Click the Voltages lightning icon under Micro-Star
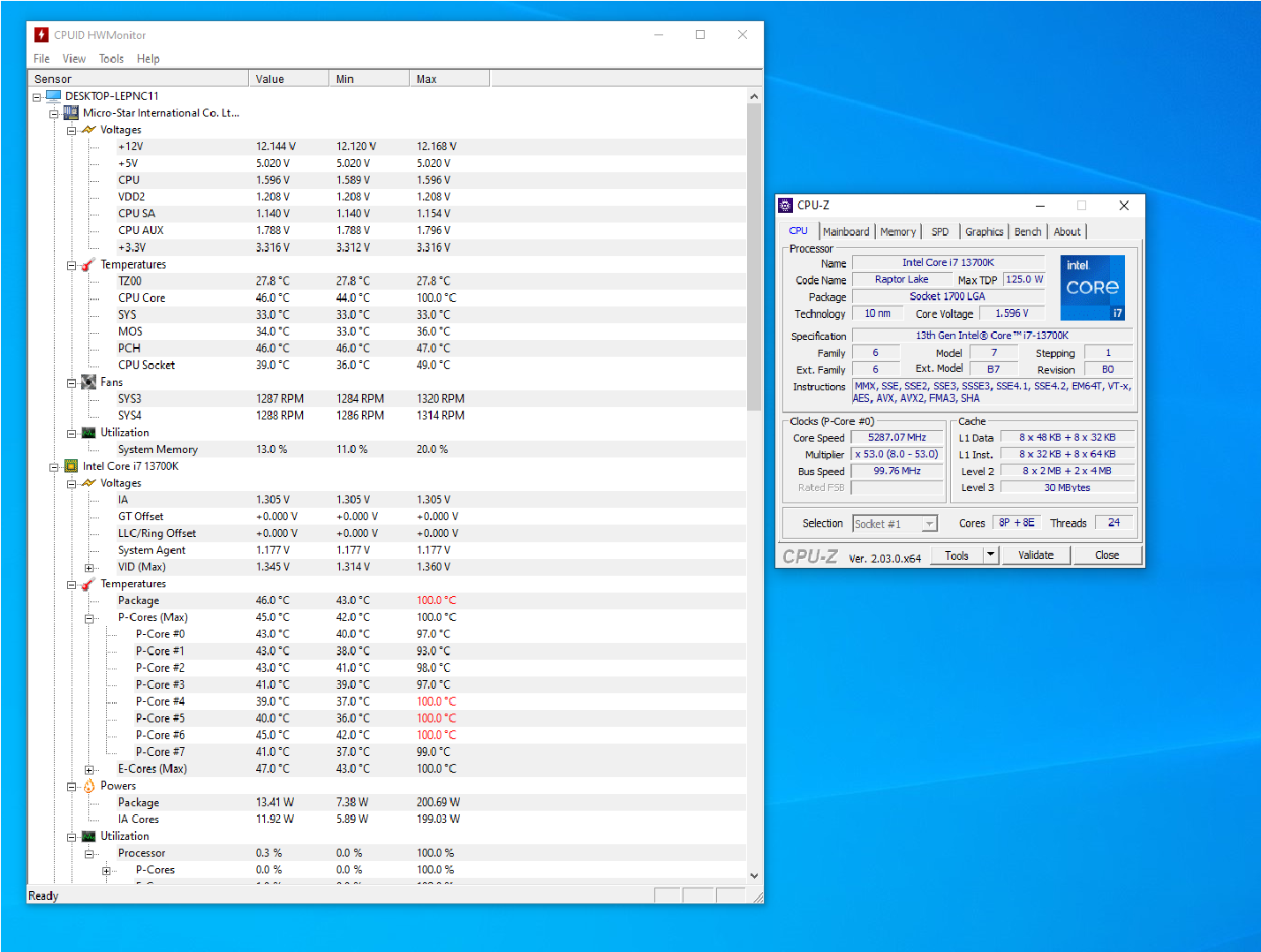 pos(88,130)
